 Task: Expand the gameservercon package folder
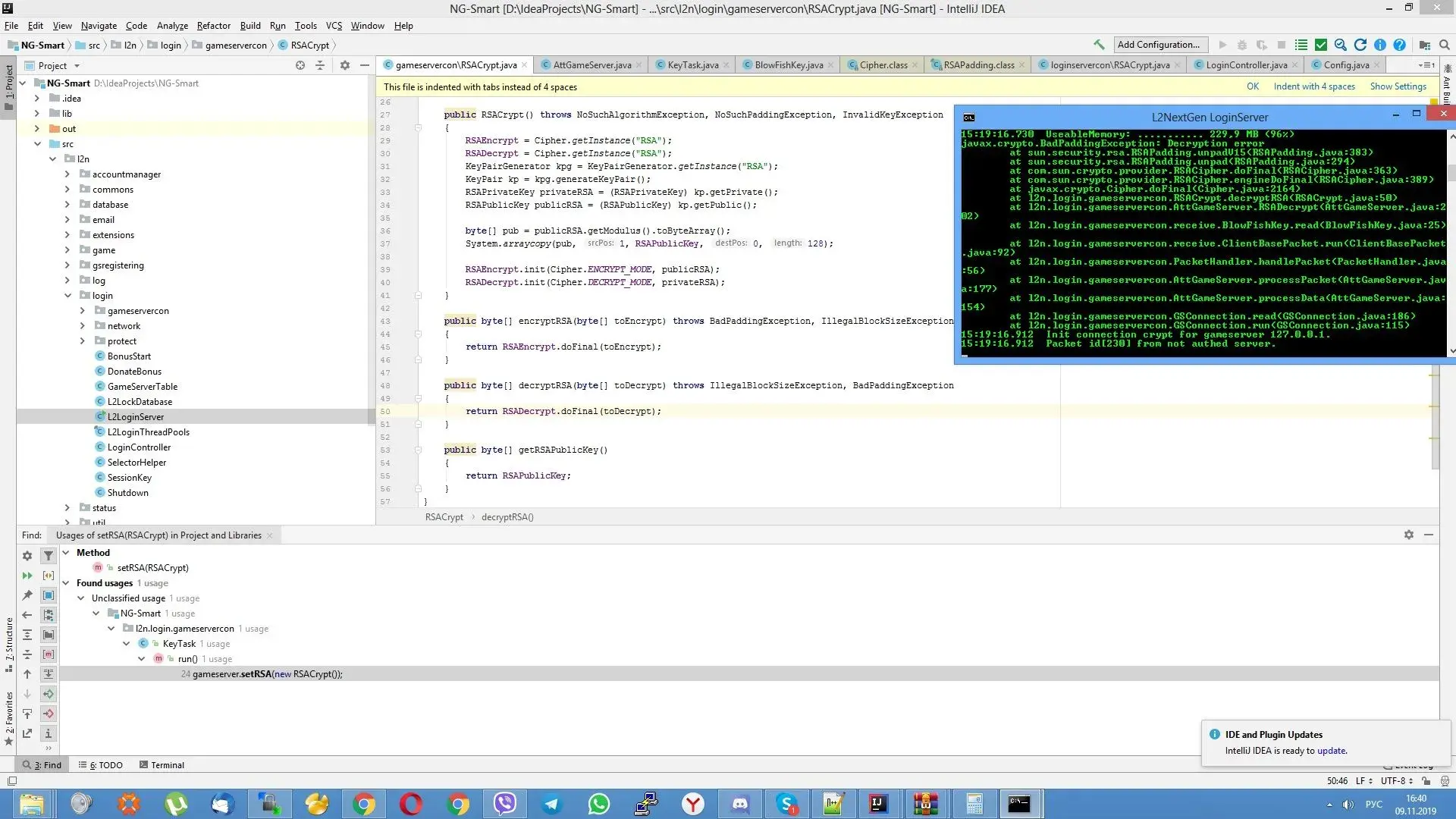(82, 311)
